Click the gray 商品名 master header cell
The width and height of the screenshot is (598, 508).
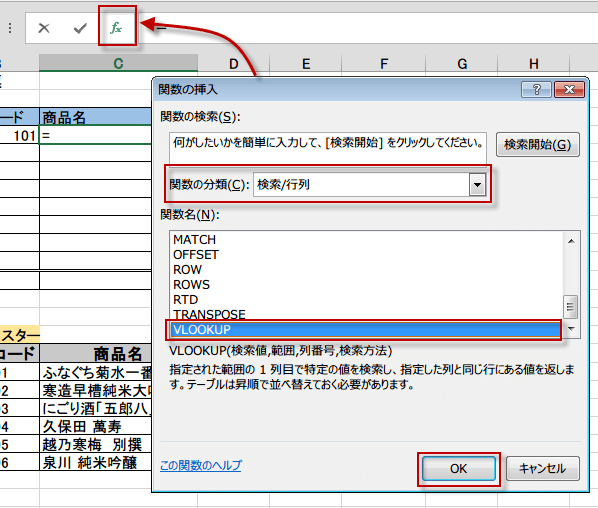click(x=96, y=354)
